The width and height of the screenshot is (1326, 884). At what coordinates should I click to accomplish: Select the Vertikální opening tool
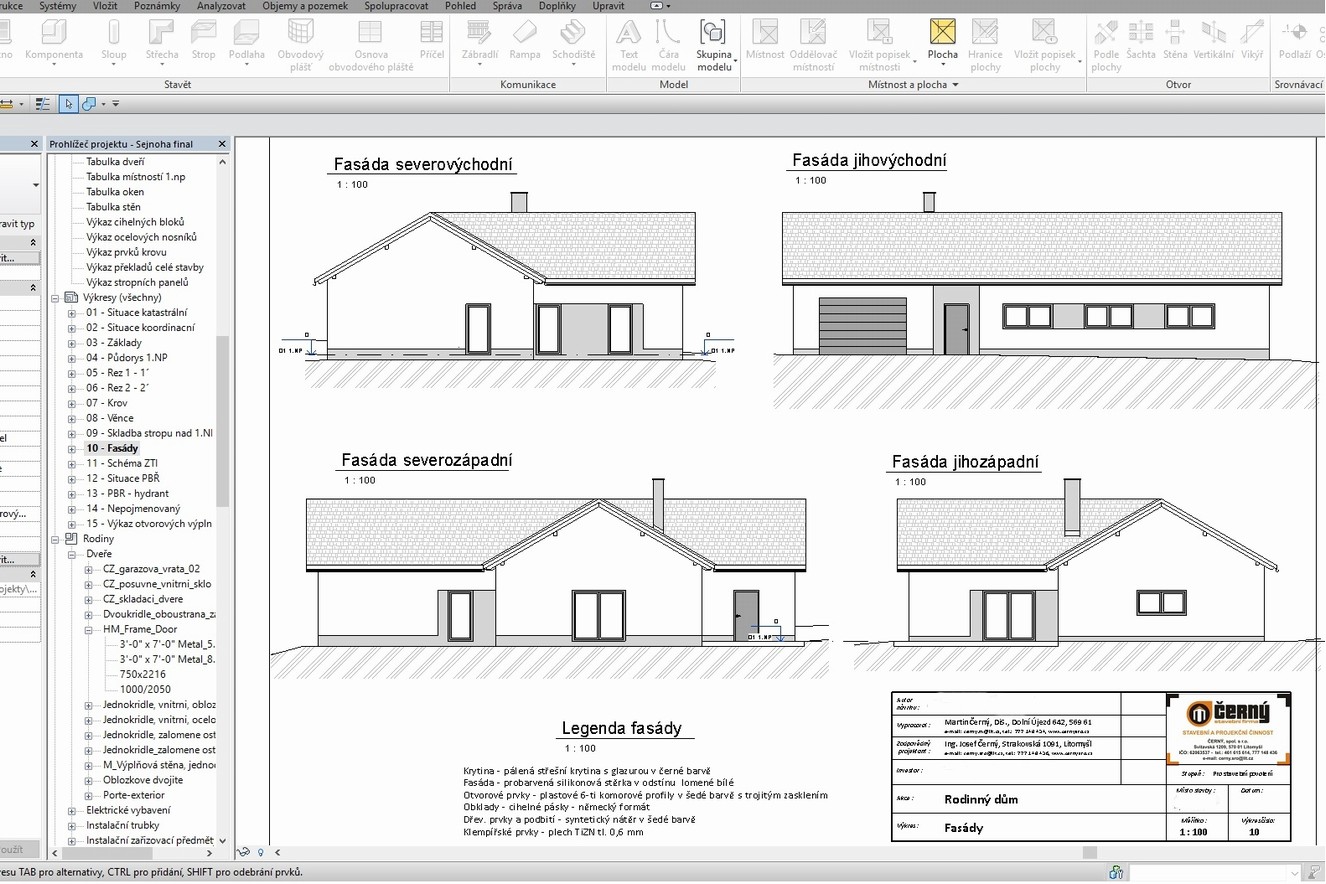coord(1214,40)
